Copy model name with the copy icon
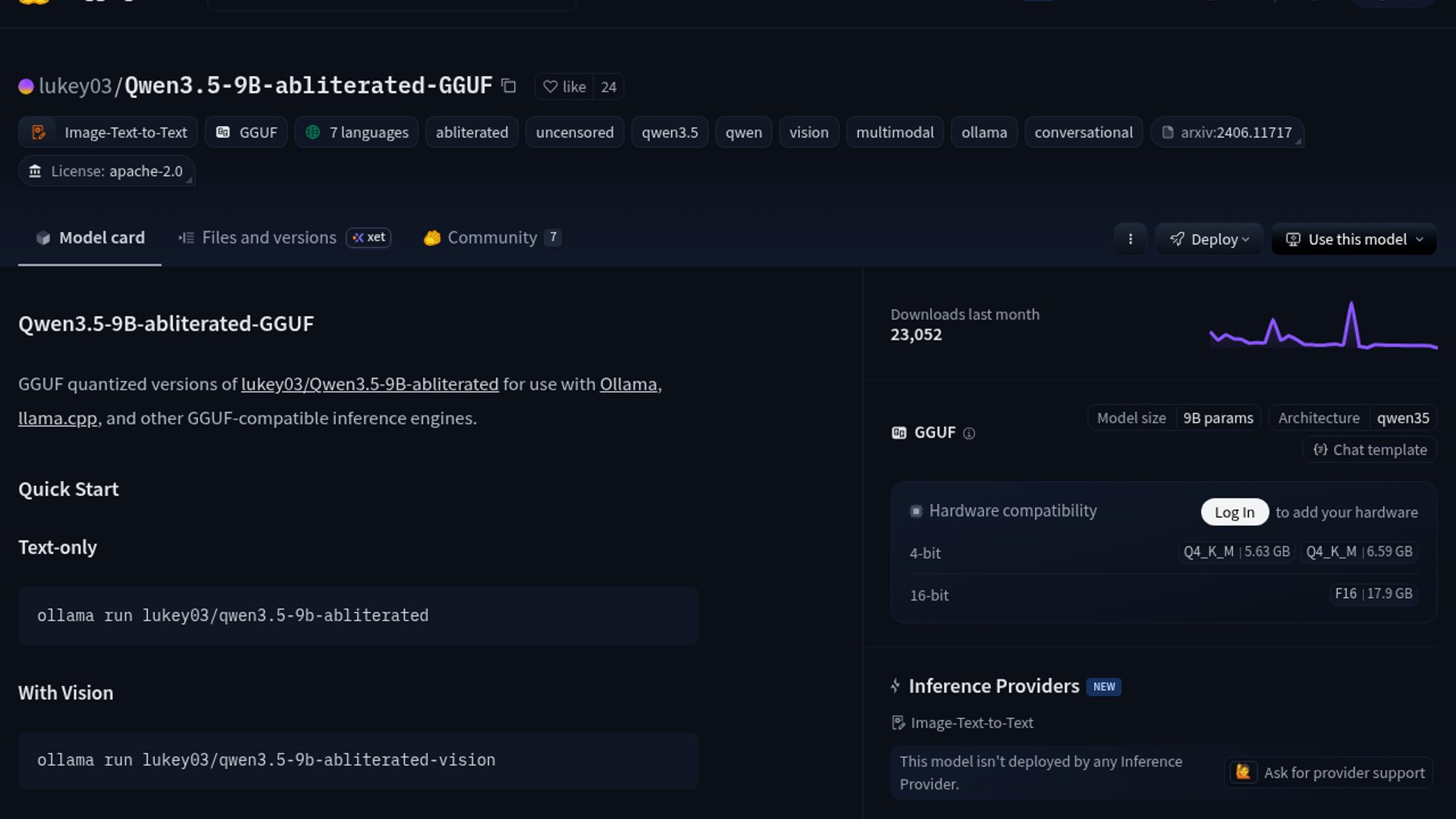This screenshot has width=1456, height=819. click(x=509, y=86)
